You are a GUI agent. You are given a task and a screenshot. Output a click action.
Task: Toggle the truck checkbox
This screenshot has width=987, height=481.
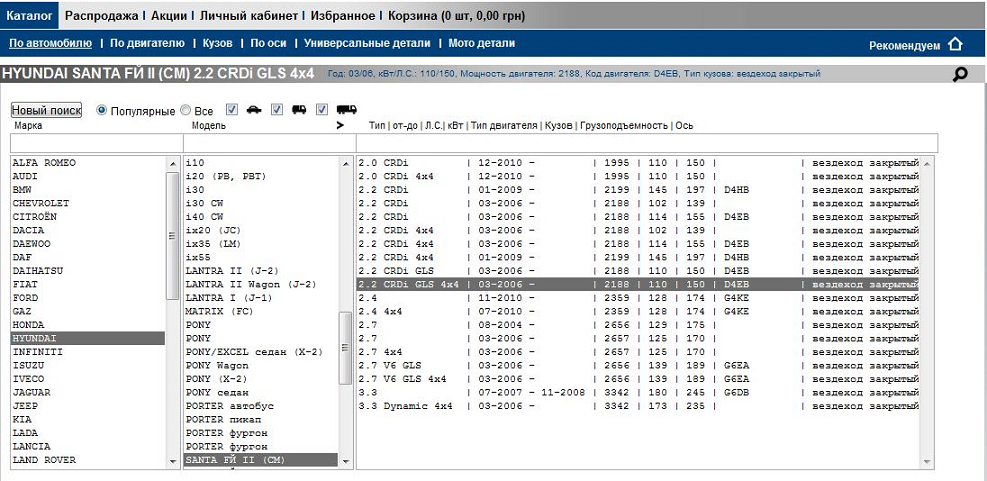tap(322, 110)
